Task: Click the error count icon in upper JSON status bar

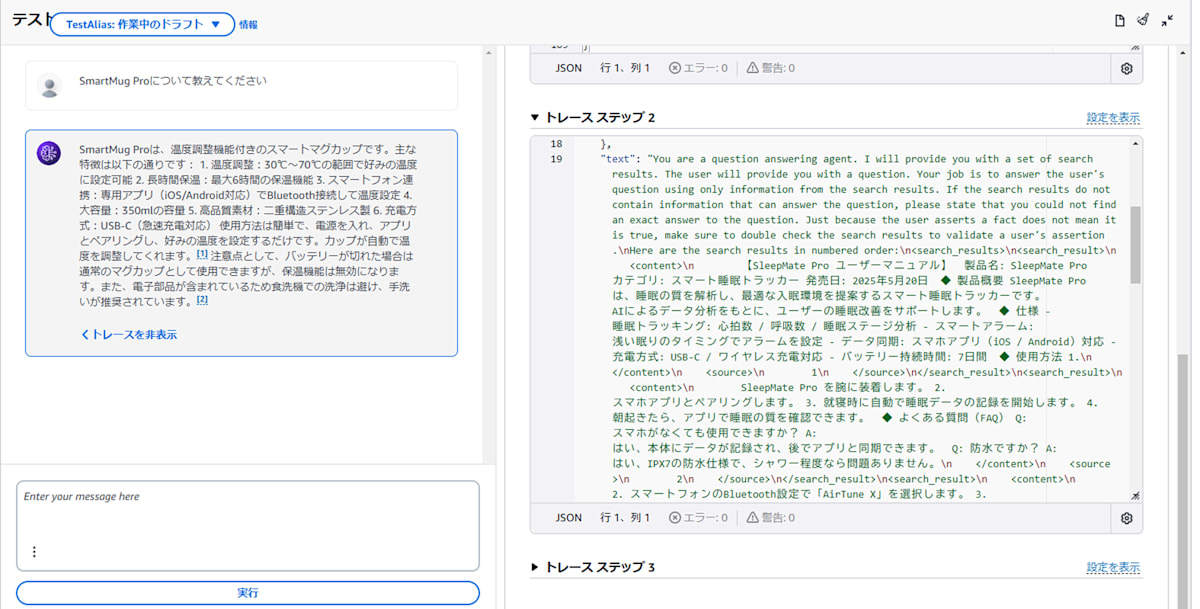Action: [x=675, y=68]
